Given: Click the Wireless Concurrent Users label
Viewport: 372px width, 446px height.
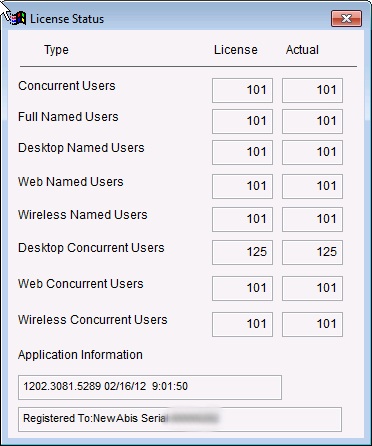Looking at the screenshot, I should click(93, 320).
